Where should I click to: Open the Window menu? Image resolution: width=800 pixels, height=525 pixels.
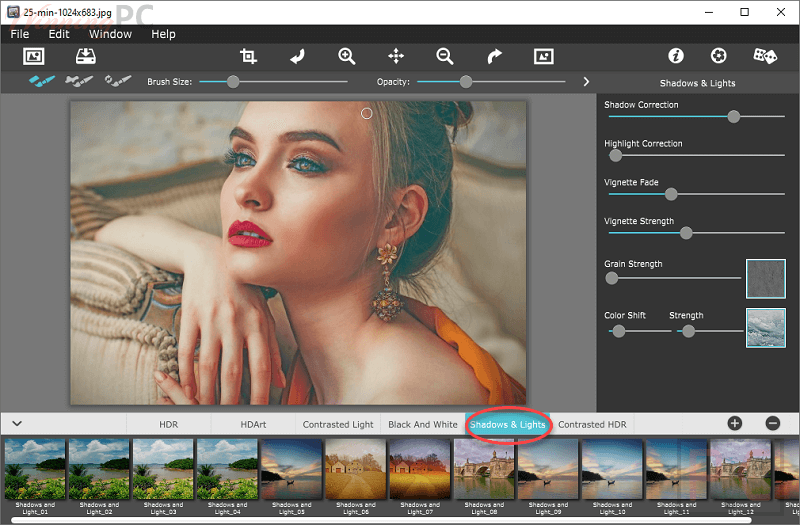pyautogui.click(x=110, y=34)
